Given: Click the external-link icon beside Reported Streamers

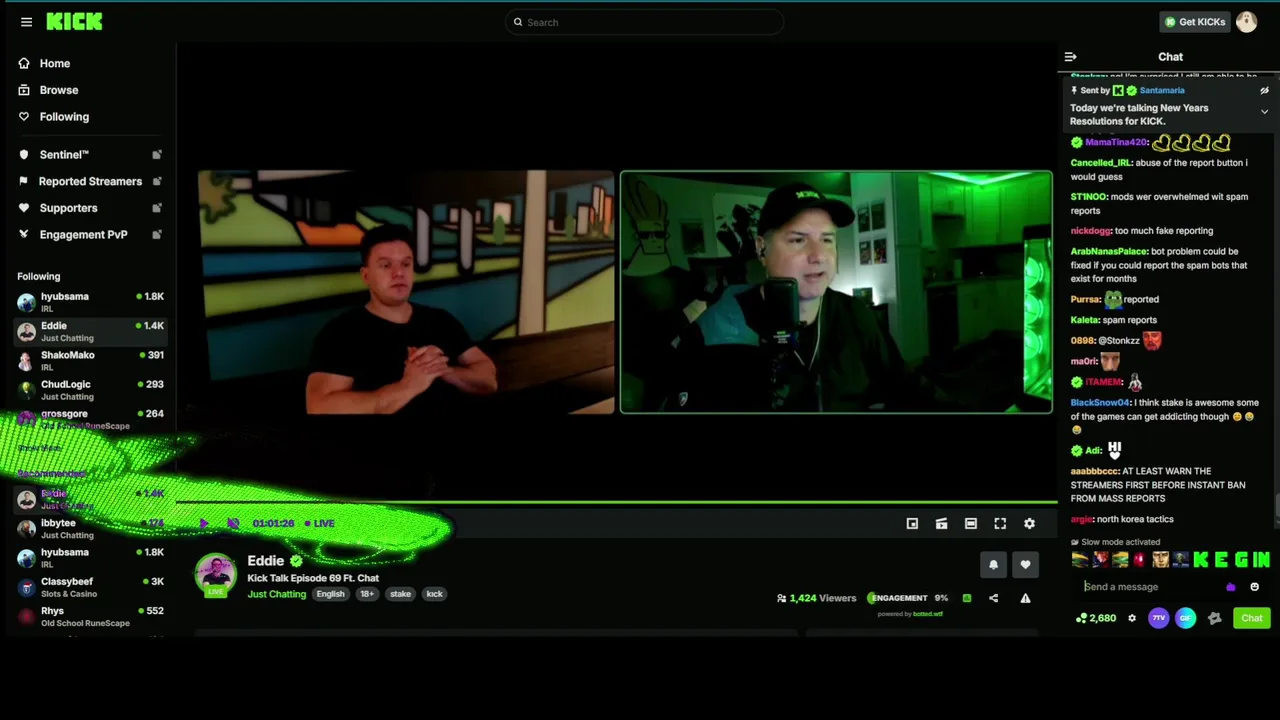Looking at the screenshot, I should pos(157,182).
